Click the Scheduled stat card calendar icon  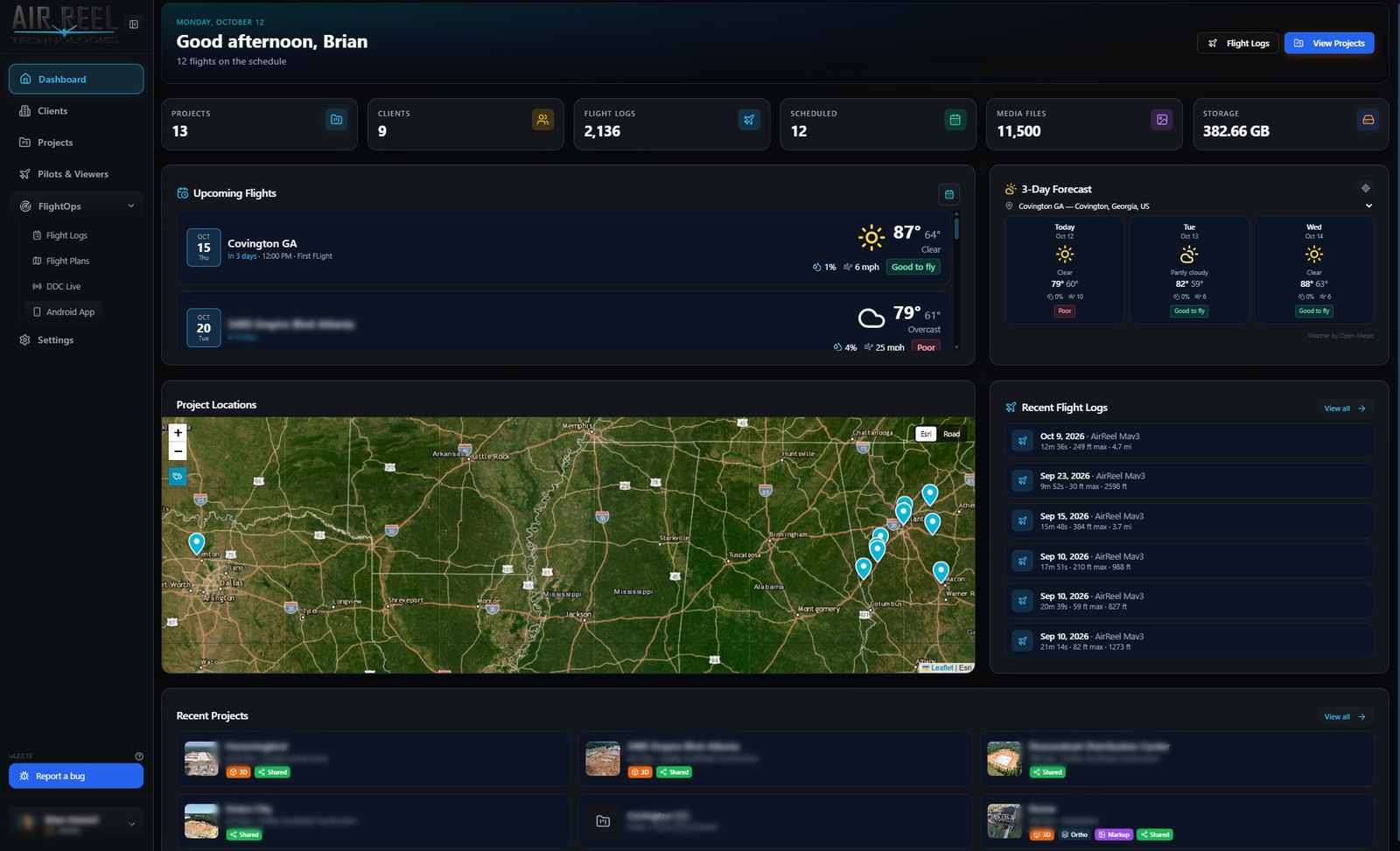955,120
